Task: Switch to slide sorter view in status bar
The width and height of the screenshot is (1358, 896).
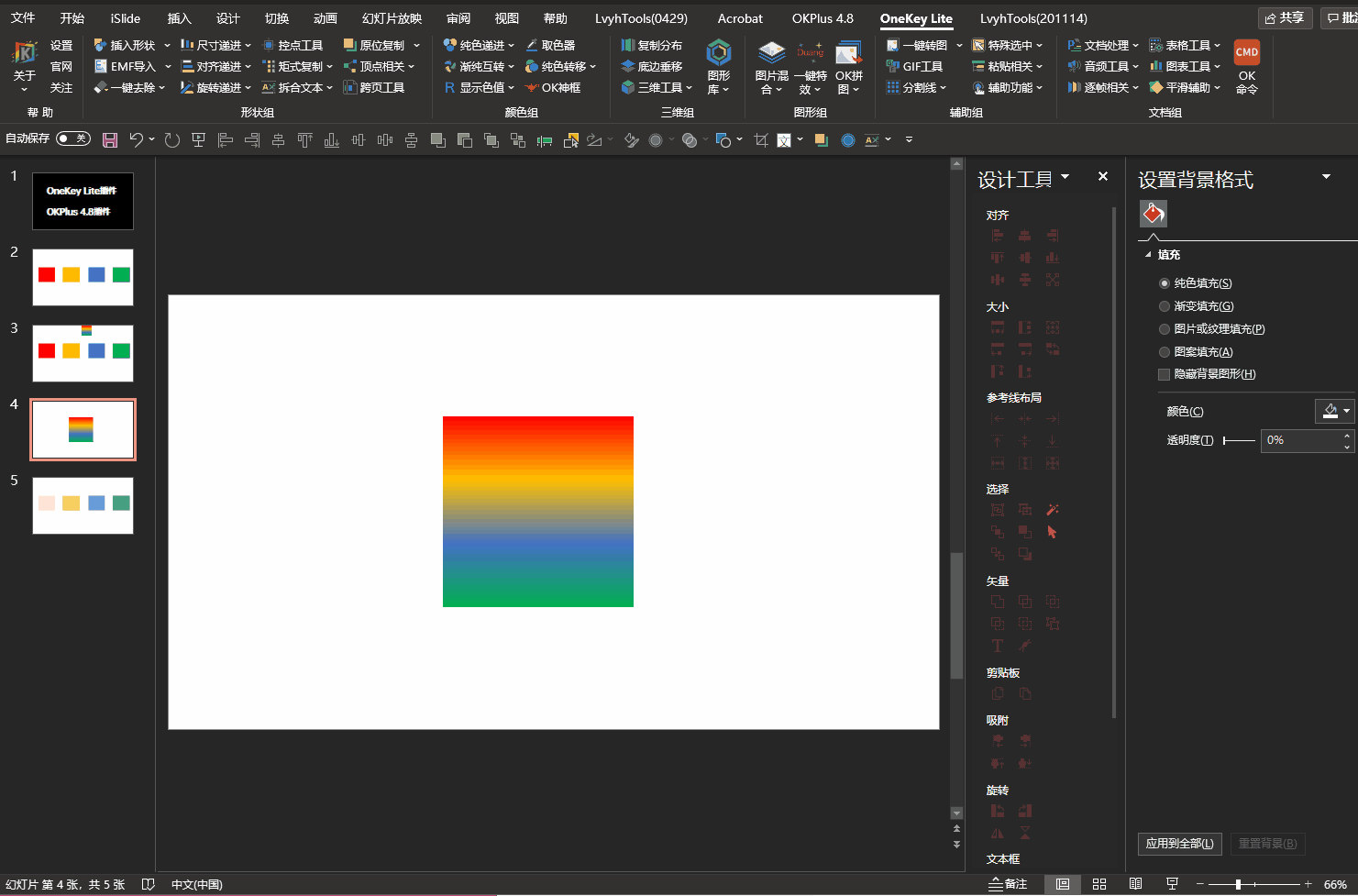Action: pyautogui.click(x=1099, y=884)
